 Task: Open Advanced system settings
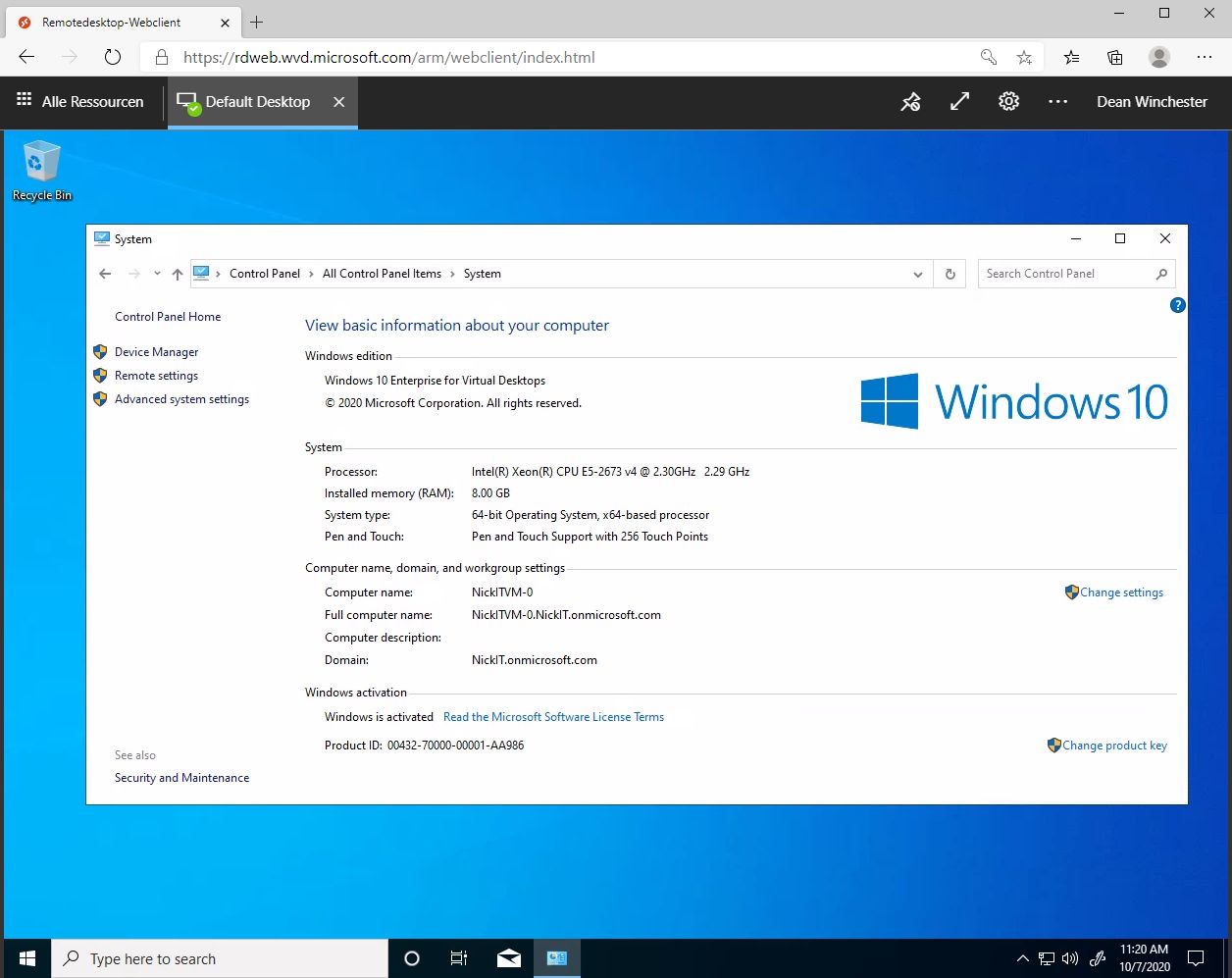[x=181, y=399]
